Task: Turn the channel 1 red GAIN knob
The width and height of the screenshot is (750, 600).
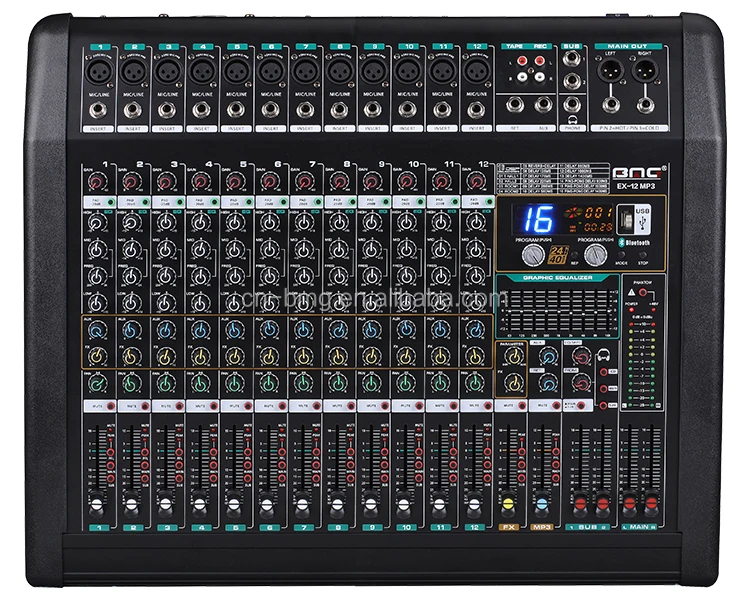Action: [98, 182]
